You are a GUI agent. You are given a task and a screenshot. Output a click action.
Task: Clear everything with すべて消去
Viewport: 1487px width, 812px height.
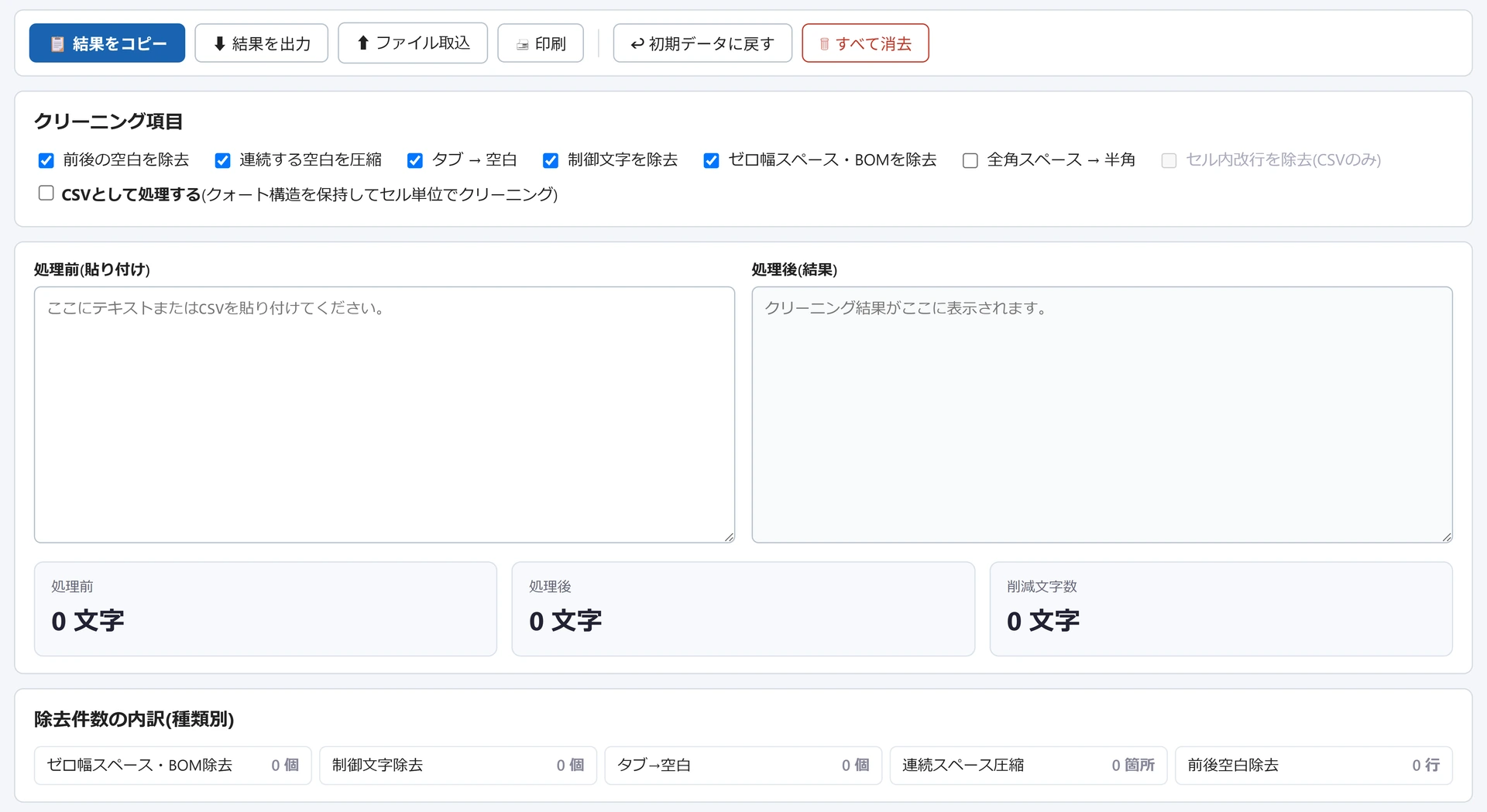[x=865, y=43]
